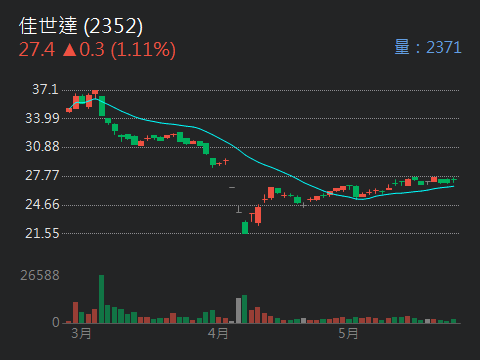The image size is (480, 360).
Task: Click the volume readout 量：2371
Action: coord(428,47)
